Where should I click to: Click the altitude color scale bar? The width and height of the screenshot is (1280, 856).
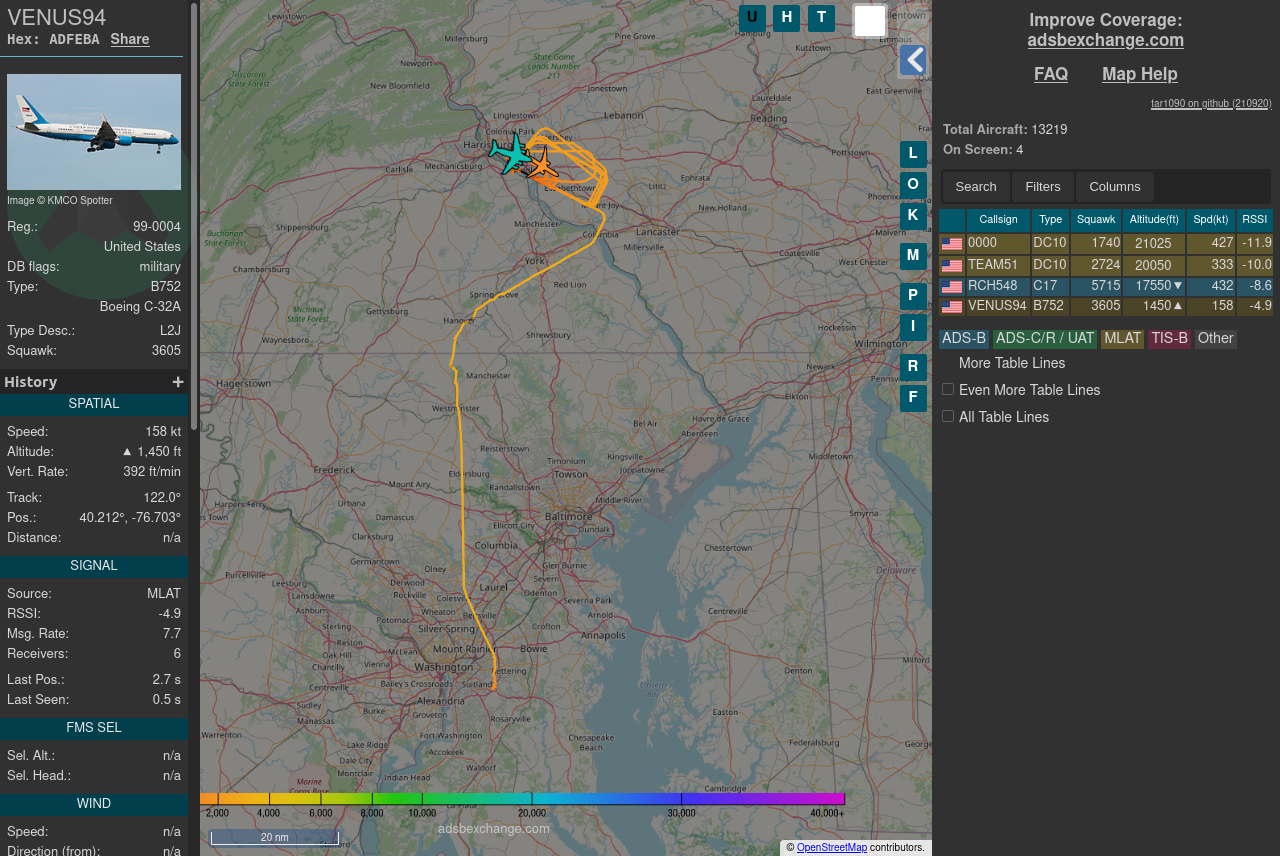522,799
